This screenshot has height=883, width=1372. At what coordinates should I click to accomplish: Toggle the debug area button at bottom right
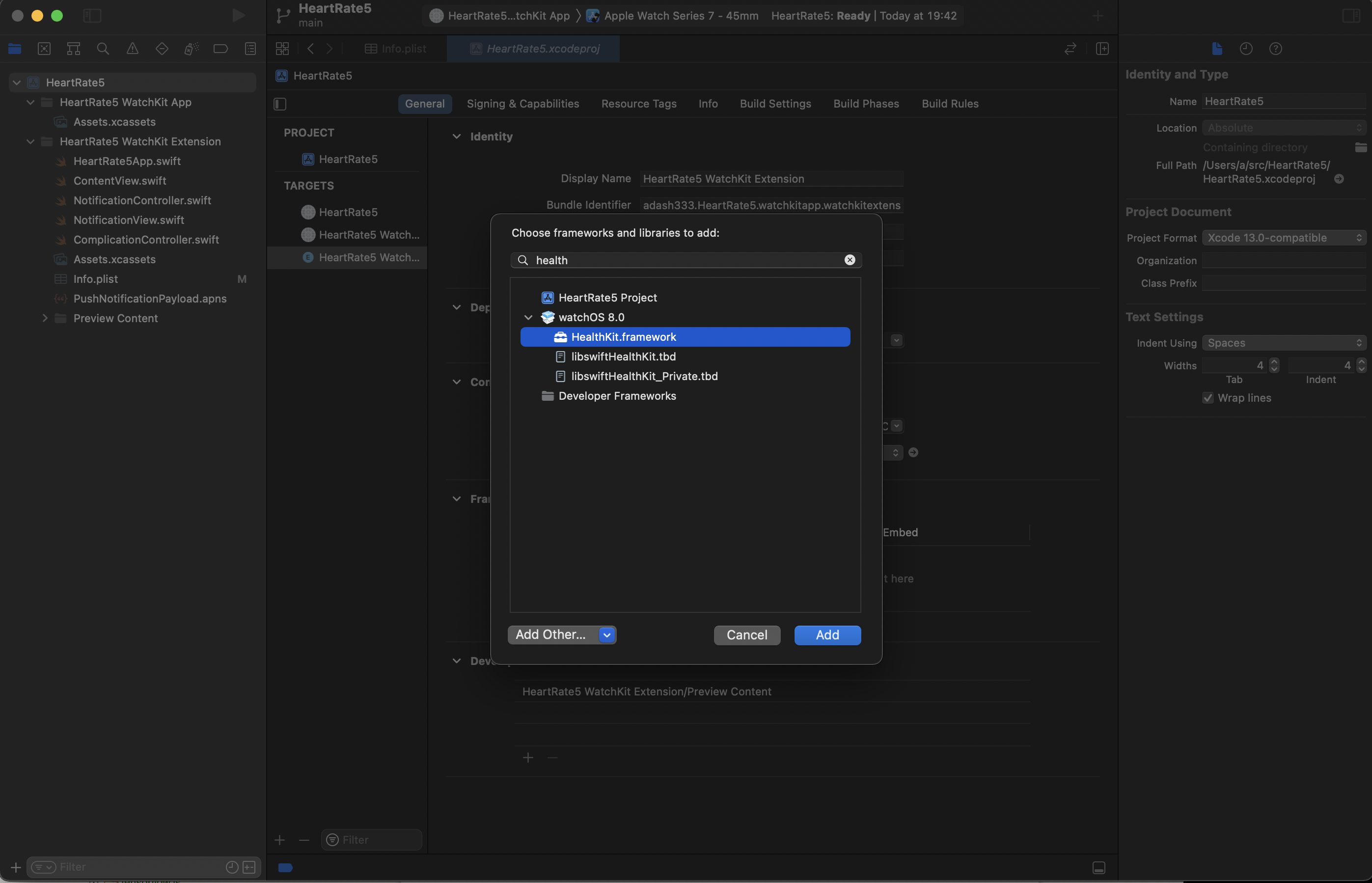1099,867
